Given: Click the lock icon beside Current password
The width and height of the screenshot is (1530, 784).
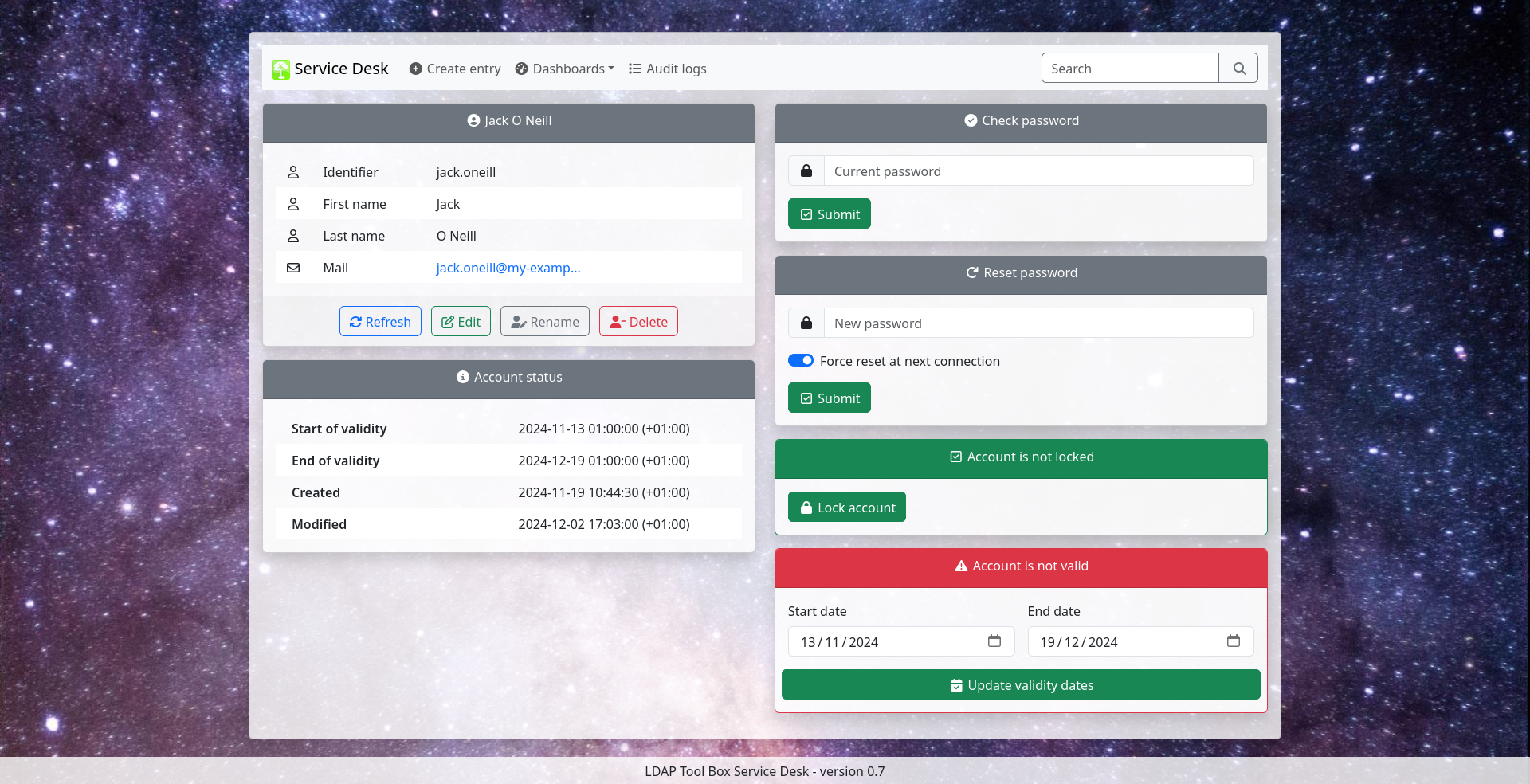Looking at the screenshot, I should click(x=806, y=171).
